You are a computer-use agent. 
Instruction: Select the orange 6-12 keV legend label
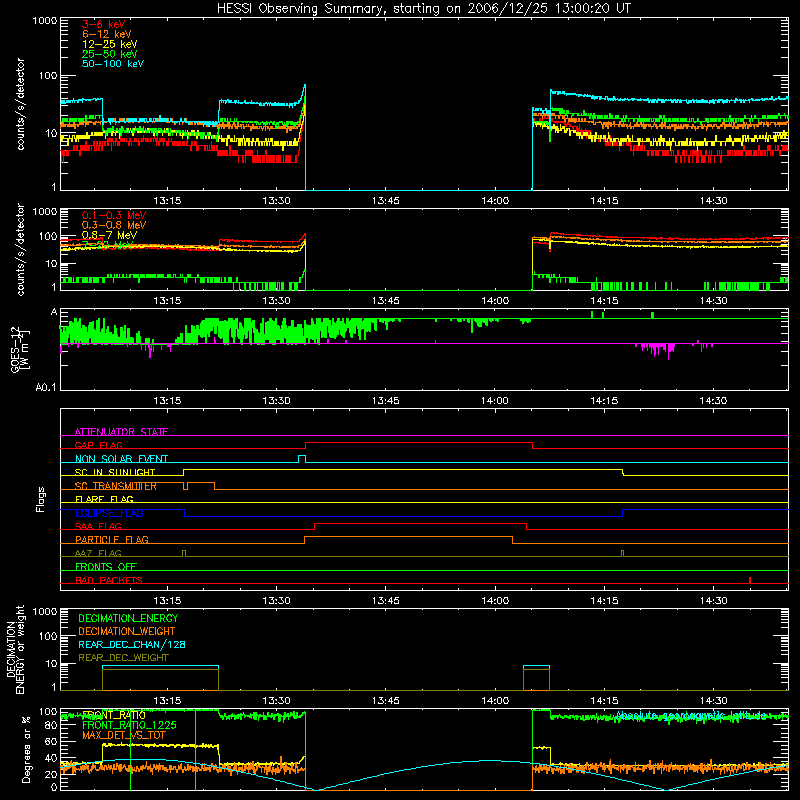(x=106, y=34)
